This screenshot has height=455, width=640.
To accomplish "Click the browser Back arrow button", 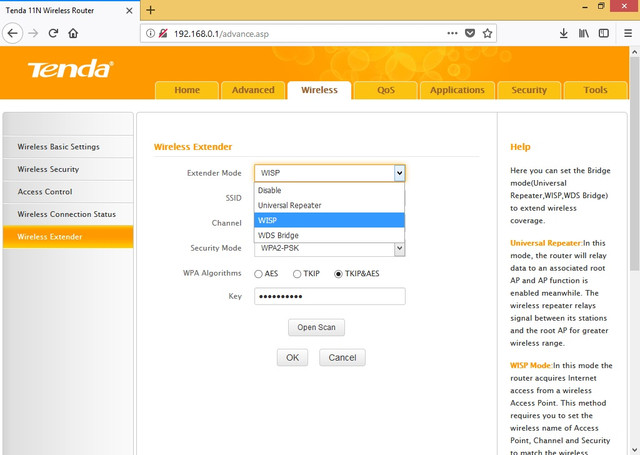I will [x=13, y=33].
